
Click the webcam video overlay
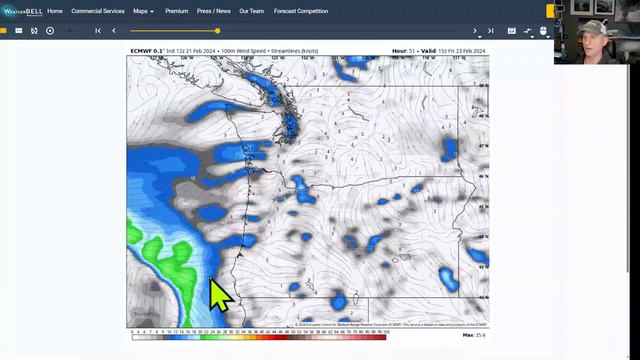coord(597,32)
